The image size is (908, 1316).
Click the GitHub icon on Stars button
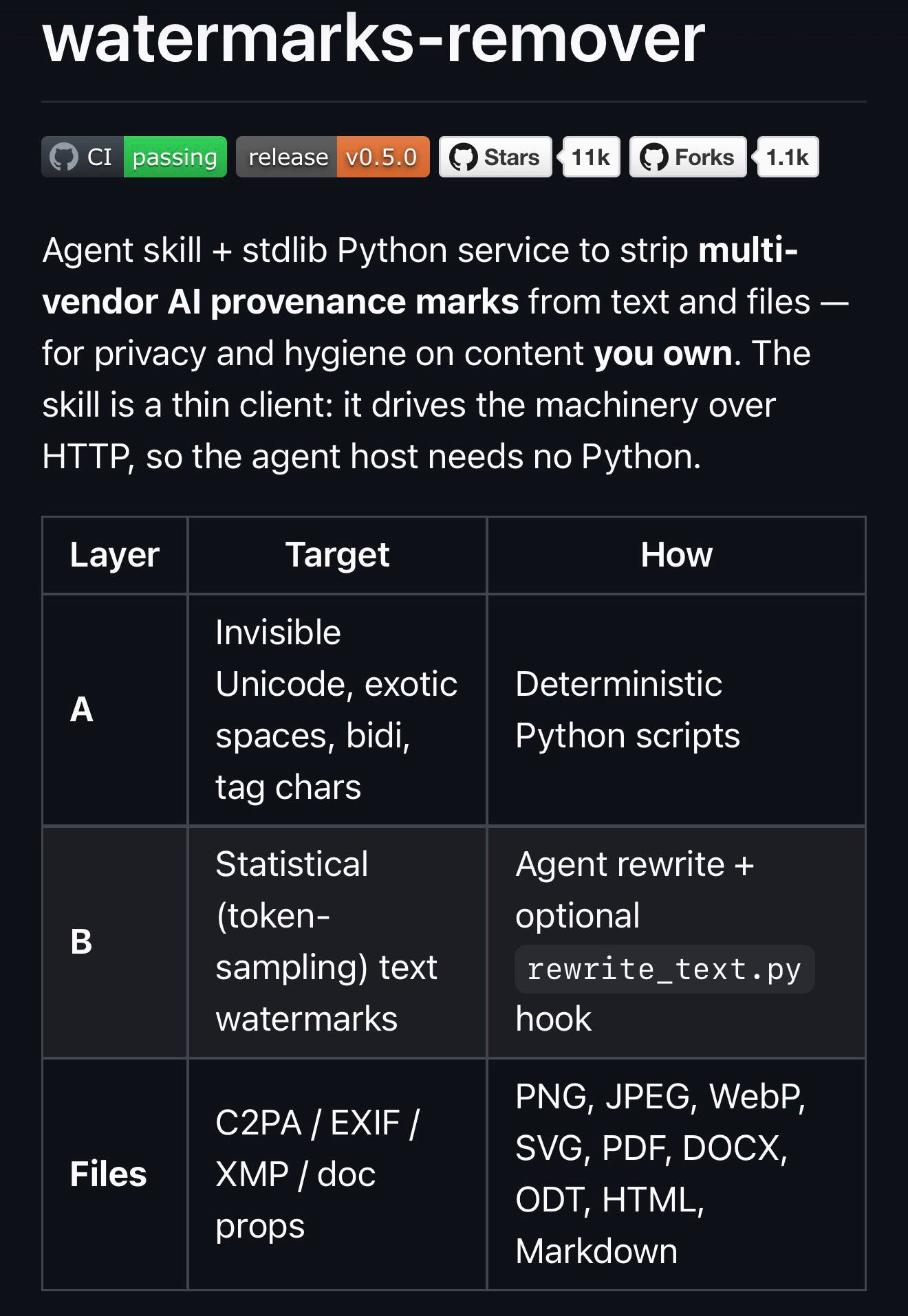pyautogui.click(x=463, y=157)
